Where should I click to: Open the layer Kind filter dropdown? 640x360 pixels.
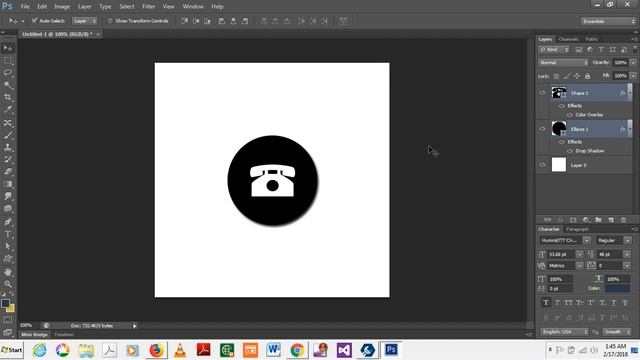554,50
